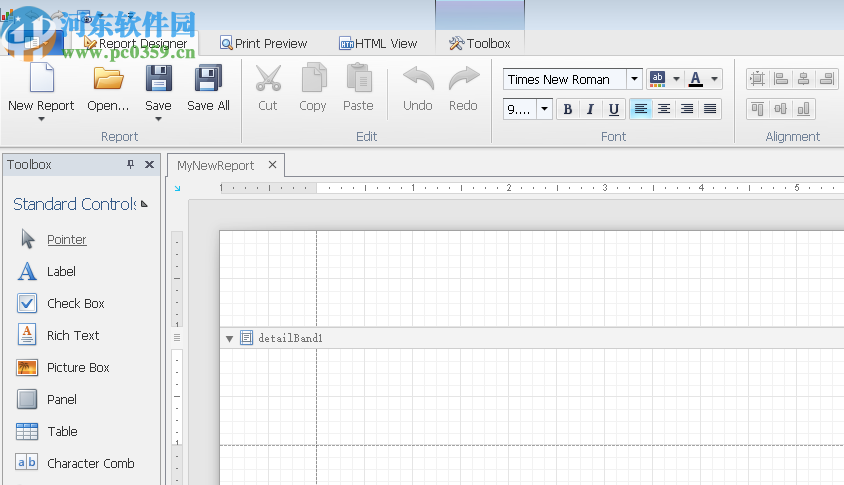Click the font color A swatch

(695, 79)
